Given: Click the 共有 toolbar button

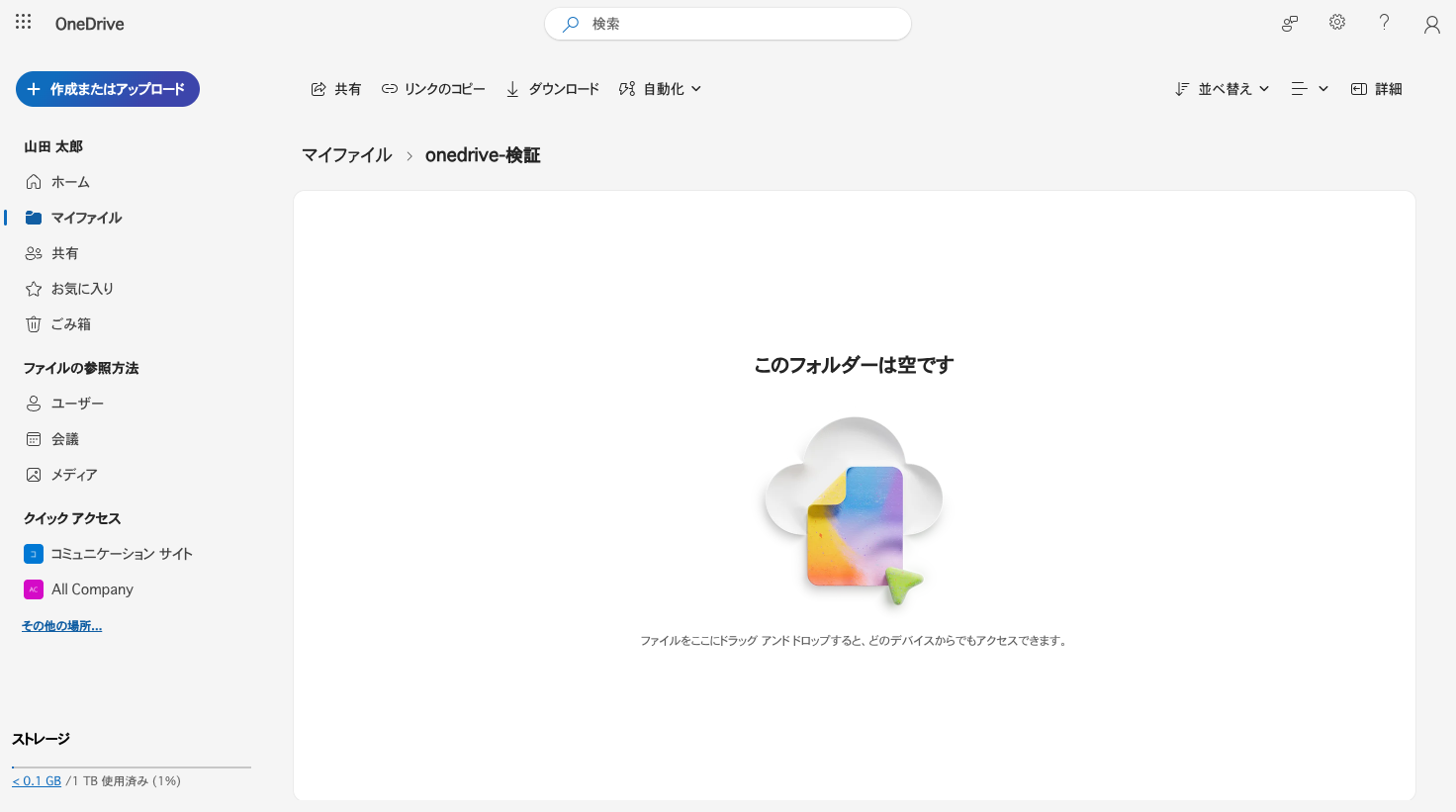Looking at the screenshot, I should click(336, 89).
